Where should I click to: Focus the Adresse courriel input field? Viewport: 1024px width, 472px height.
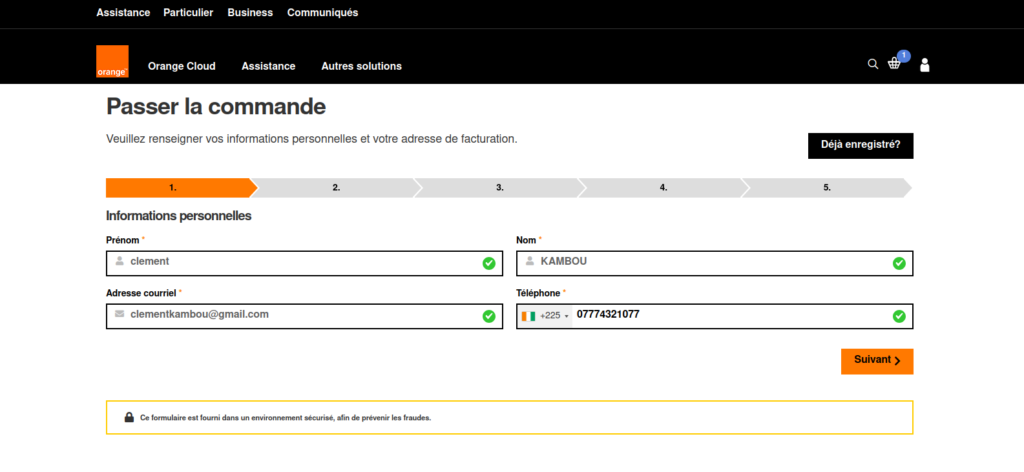[x=300, y=315]
